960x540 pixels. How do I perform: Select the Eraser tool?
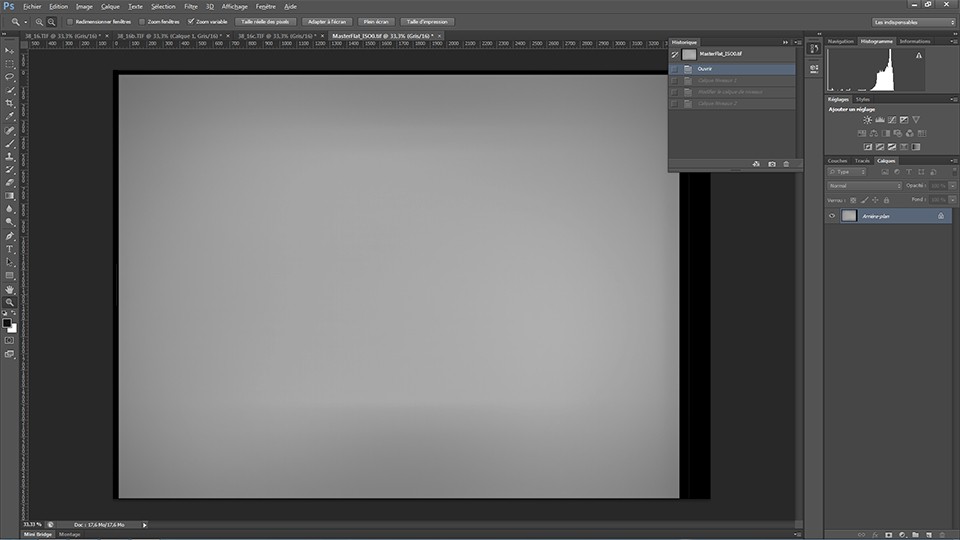tap(9, 182)
